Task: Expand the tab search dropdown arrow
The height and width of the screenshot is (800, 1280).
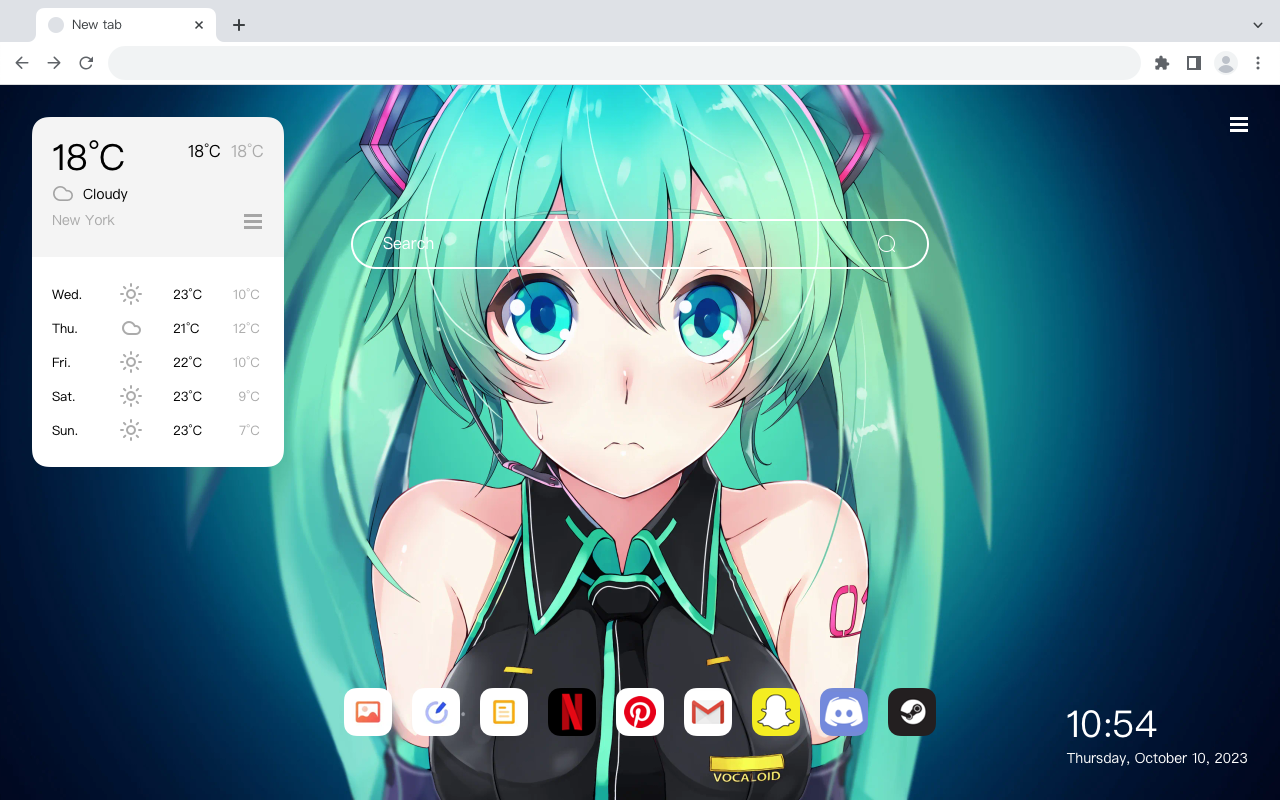Action: click(x=1258, y=25)
